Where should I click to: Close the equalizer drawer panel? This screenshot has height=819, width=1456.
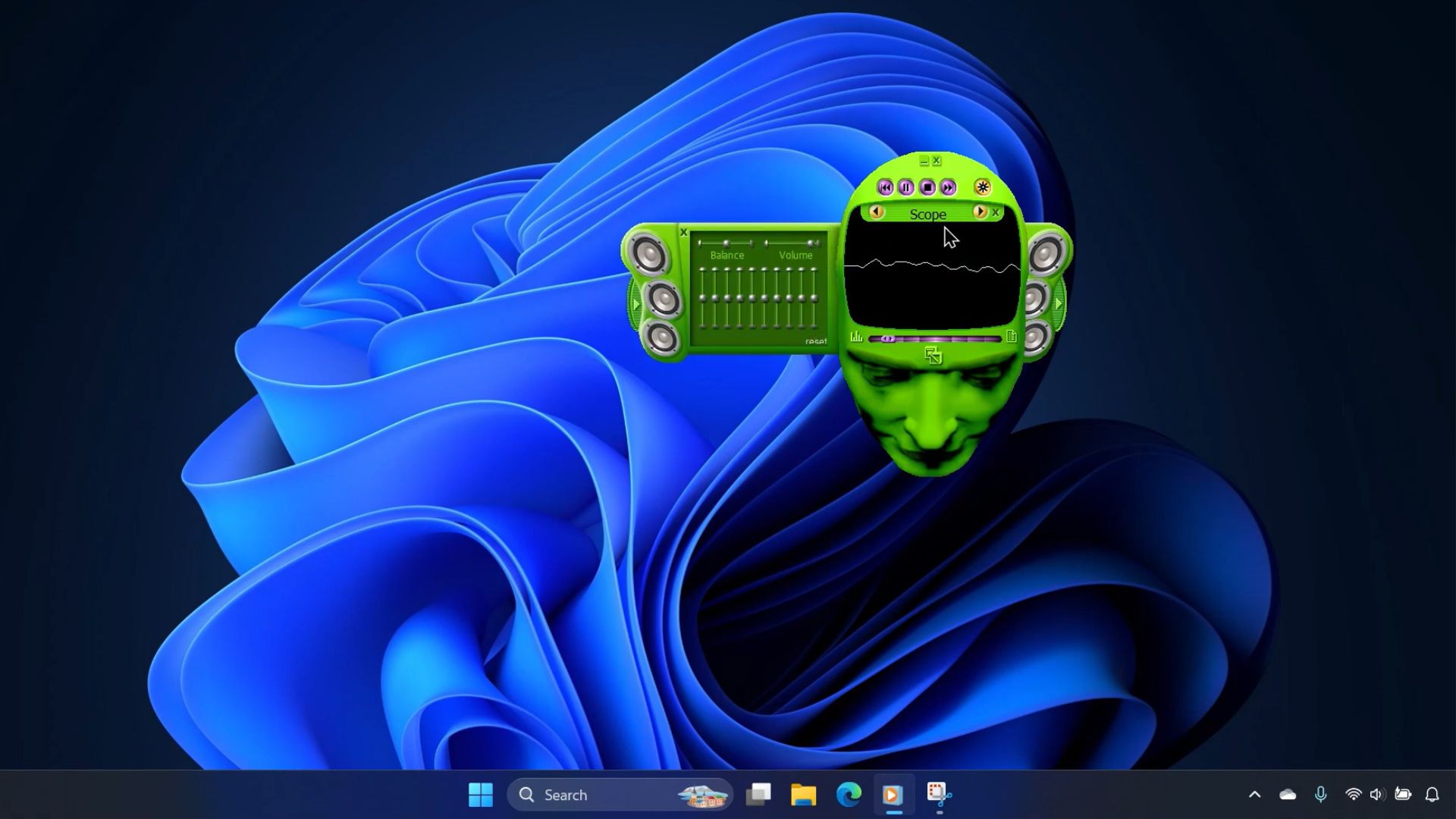pyautogui.click(x=683, y=232)
